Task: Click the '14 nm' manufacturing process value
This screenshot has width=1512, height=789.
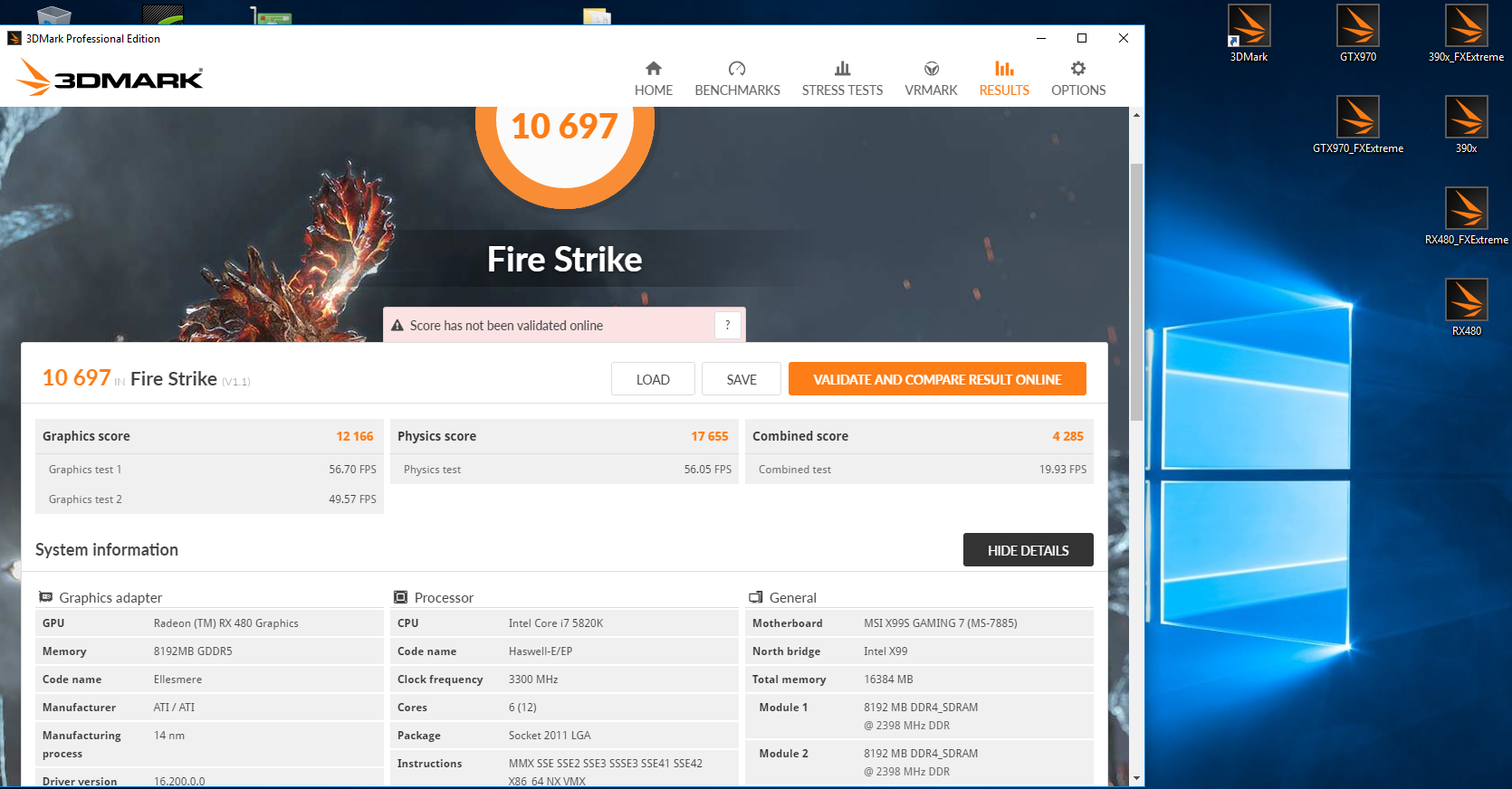Action: click(x=169, y=736)
